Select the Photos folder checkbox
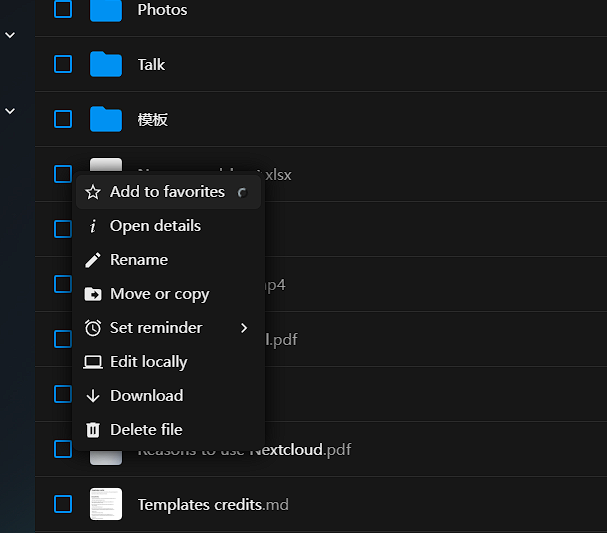Image resolution: width=607 pixels, height=533 pixels. [x=63, y=10]
